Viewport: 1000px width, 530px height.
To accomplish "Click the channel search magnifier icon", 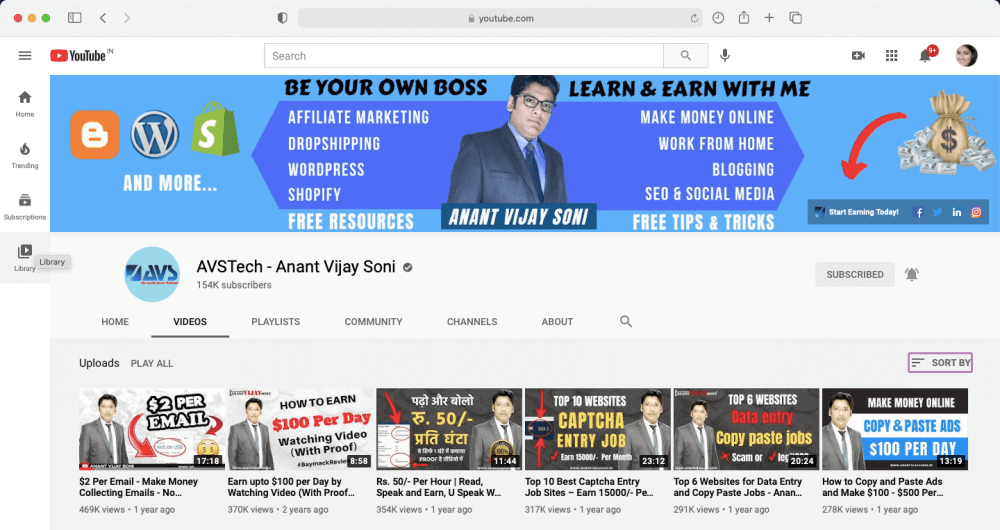I will pyautogui.click(x=626, y=321).
